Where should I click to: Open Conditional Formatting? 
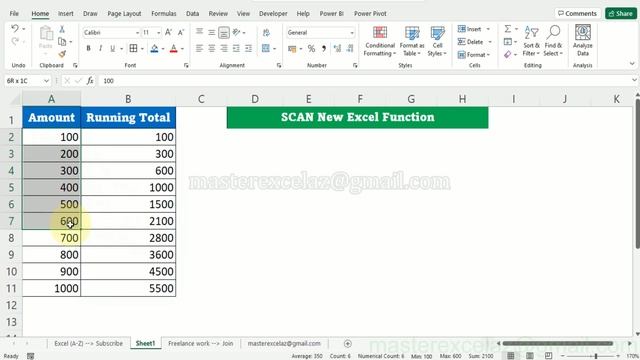(380, 41)
